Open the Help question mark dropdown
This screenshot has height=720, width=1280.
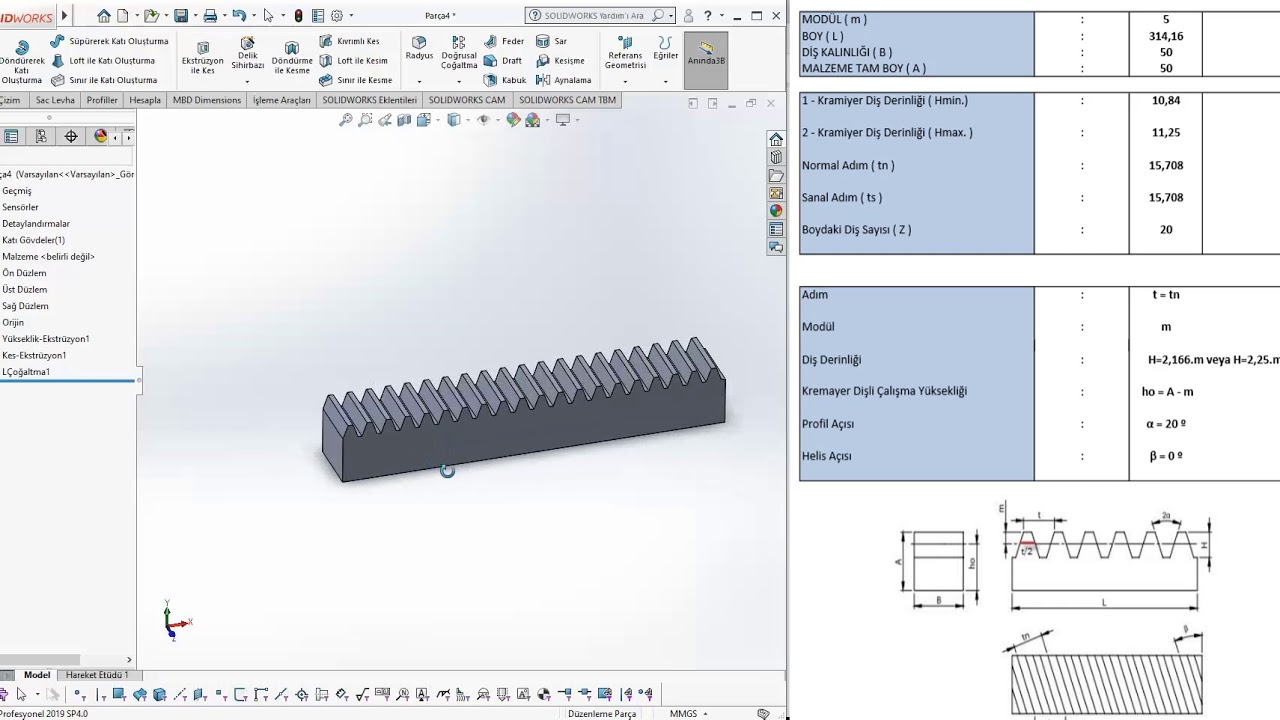[x=721, y=16]
